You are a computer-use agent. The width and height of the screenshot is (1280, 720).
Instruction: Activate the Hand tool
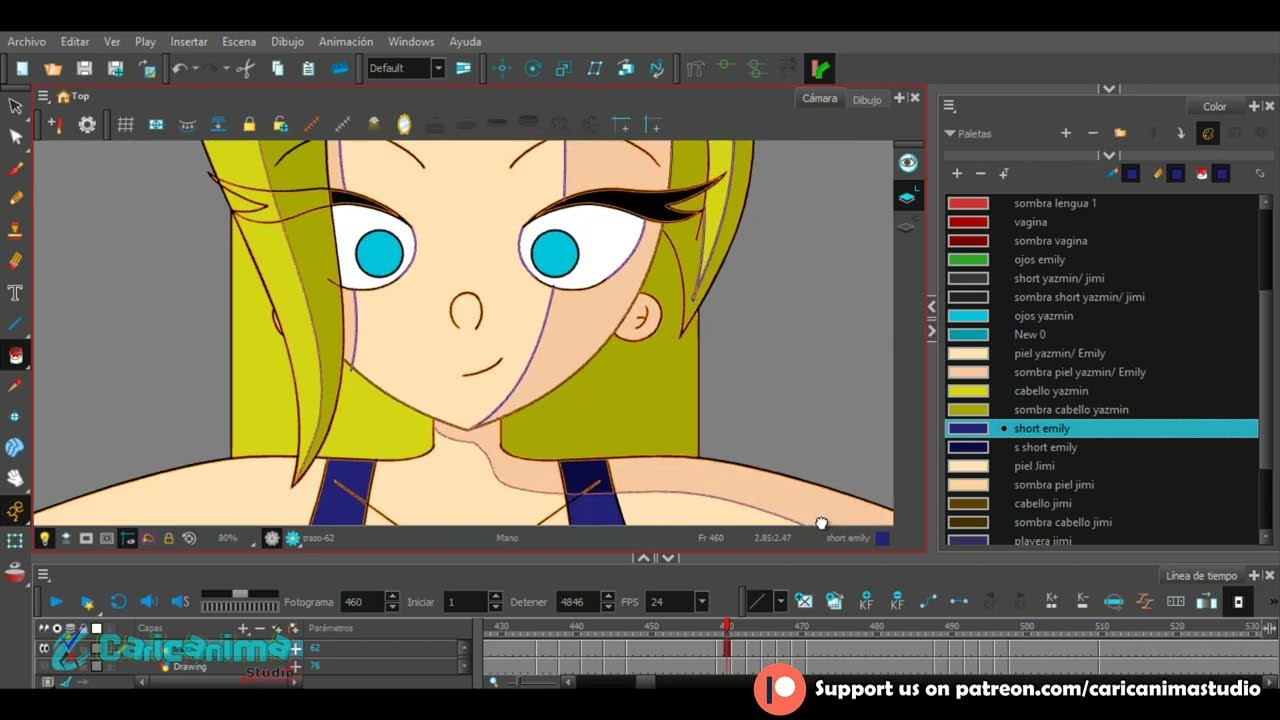[x=15, y=479]
